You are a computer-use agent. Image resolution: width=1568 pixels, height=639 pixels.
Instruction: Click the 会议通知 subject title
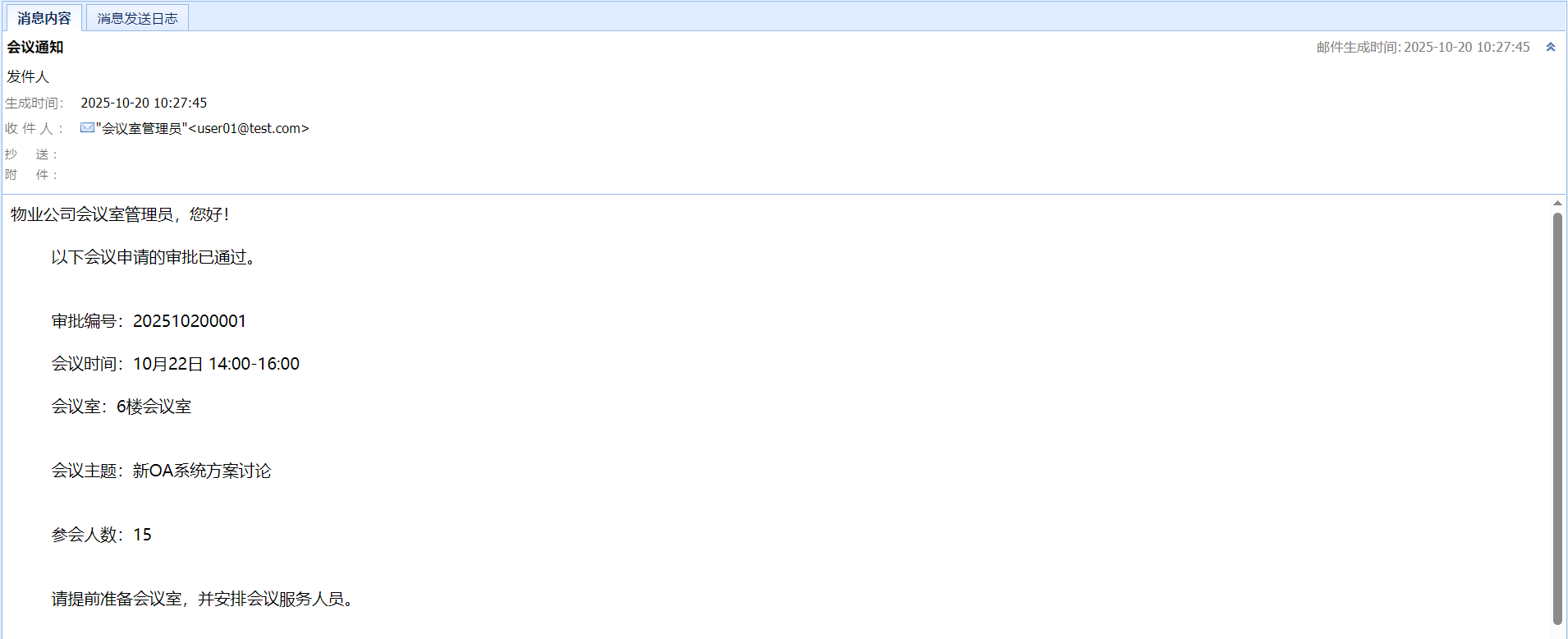(x=35, y=47)
